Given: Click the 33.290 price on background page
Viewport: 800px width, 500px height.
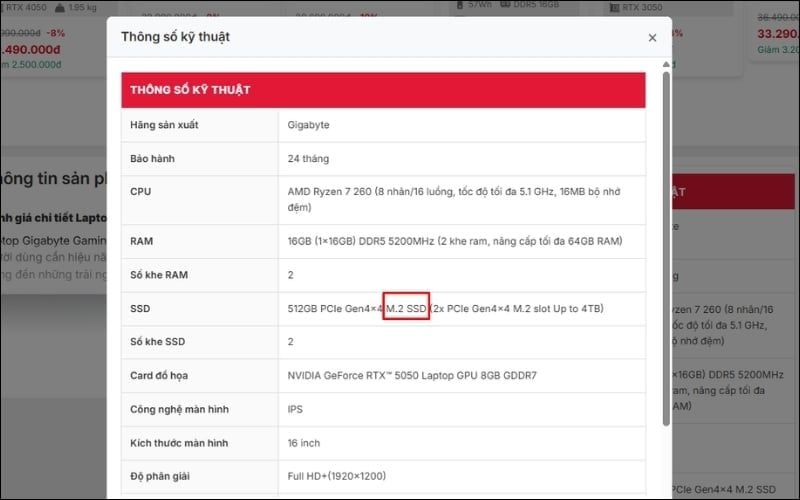Looking at the screenshot, I should click(778, 34).
